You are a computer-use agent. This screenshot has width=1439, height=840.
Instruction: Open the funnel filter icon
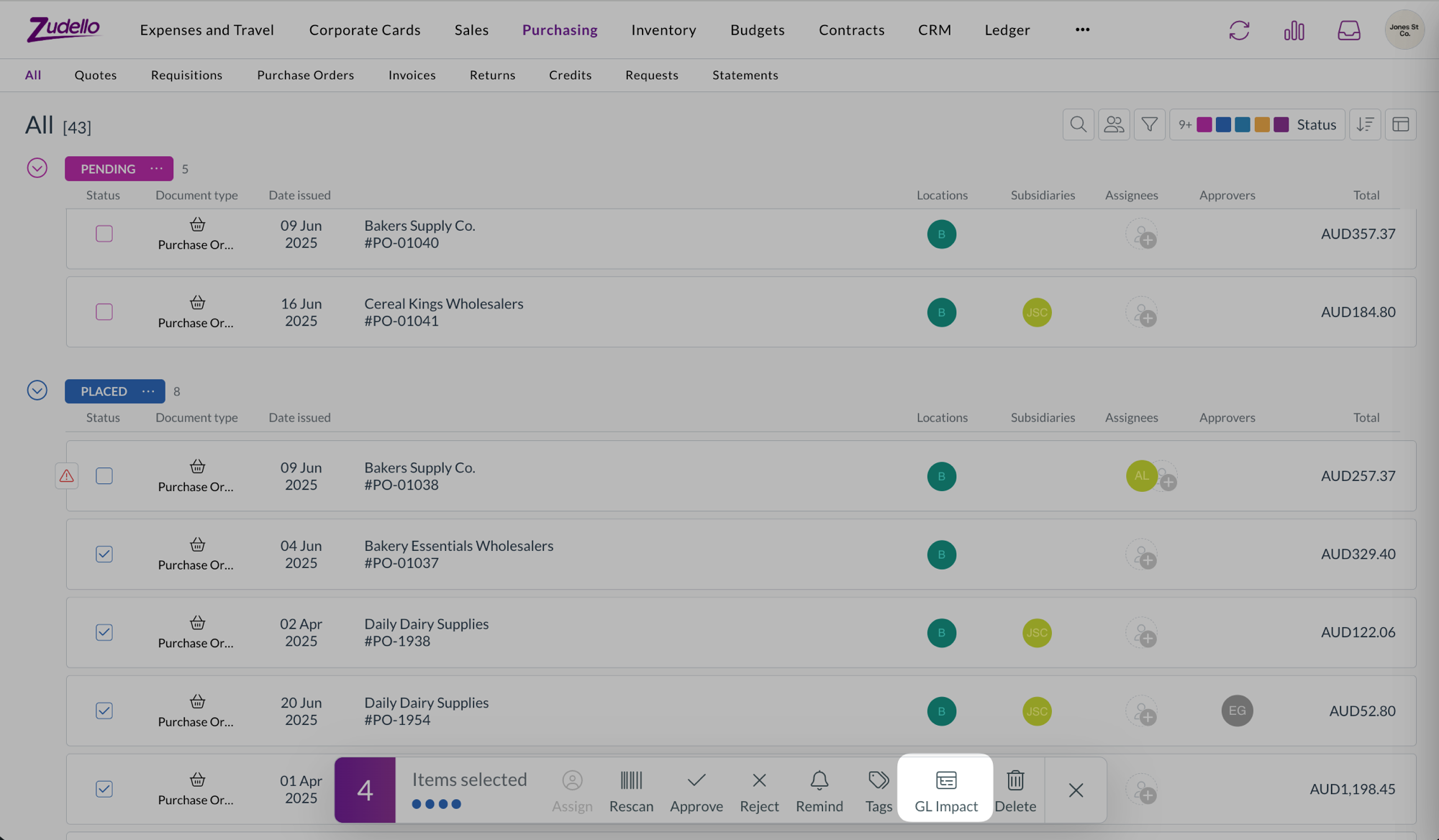pyautogui.click(x=1149, y=124)
